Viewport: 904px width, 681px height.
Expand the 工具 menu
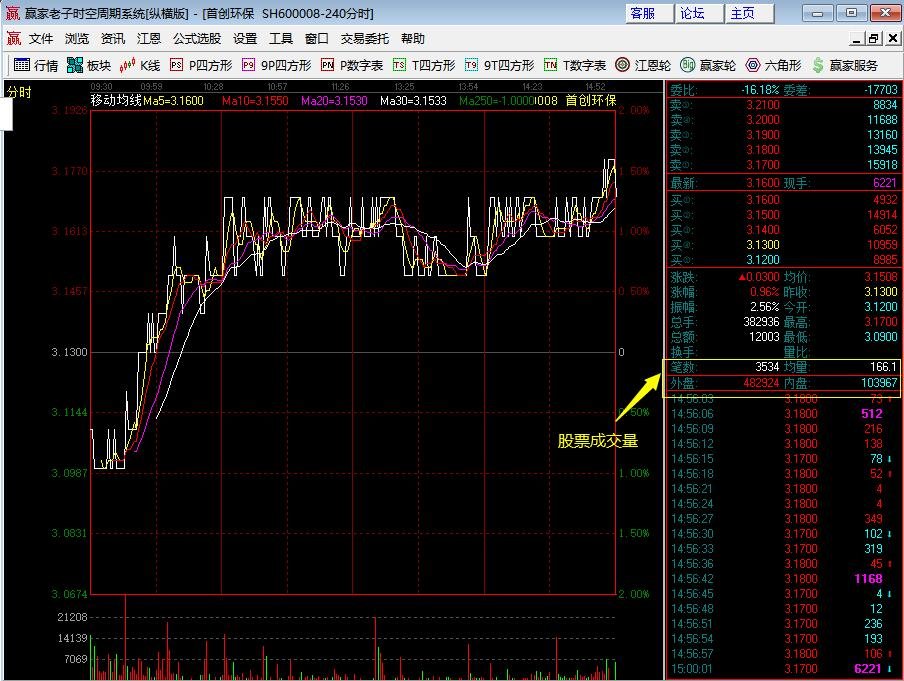click(281, 38)
